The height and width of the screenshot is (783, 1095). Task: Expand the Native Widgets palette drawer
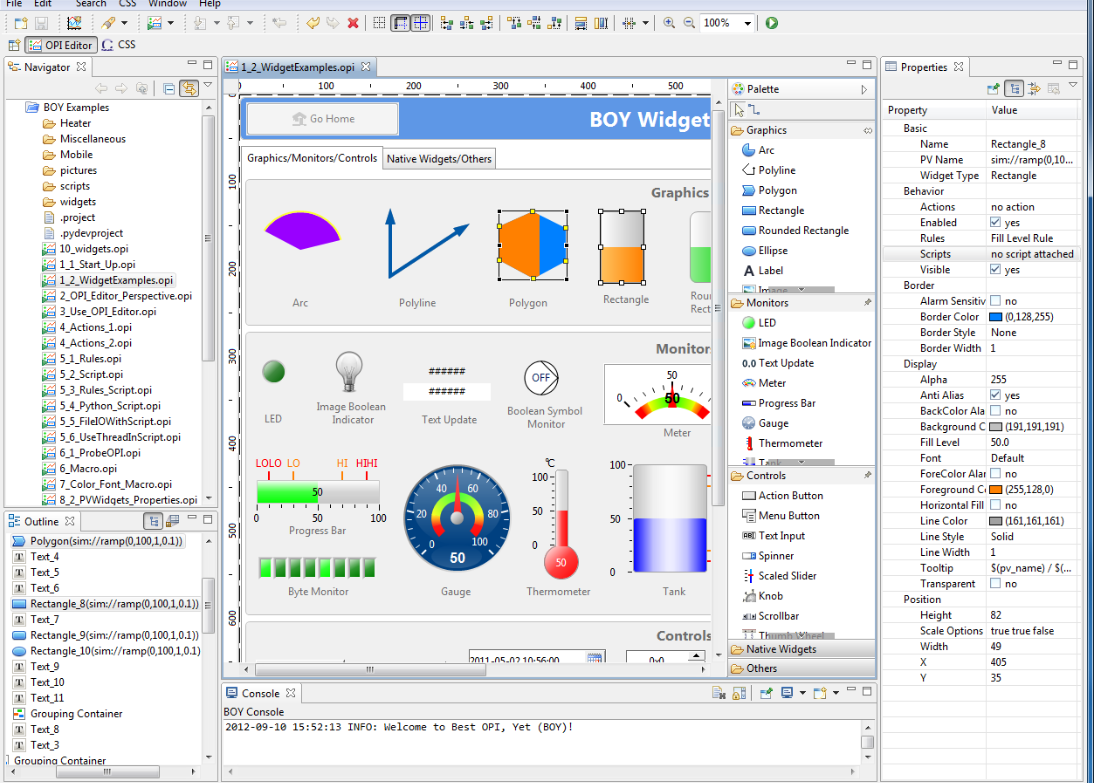[x=780, y=650]
